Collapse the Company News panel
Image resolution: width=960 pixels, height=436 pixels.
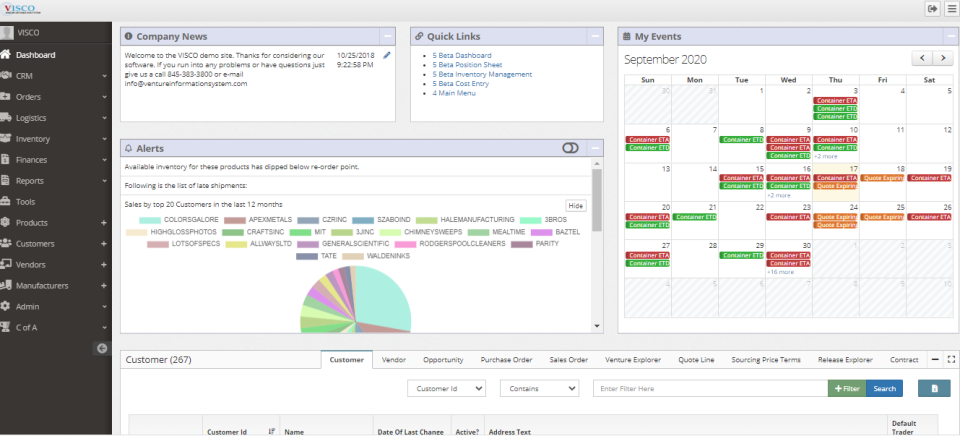(x=388, y=36)
